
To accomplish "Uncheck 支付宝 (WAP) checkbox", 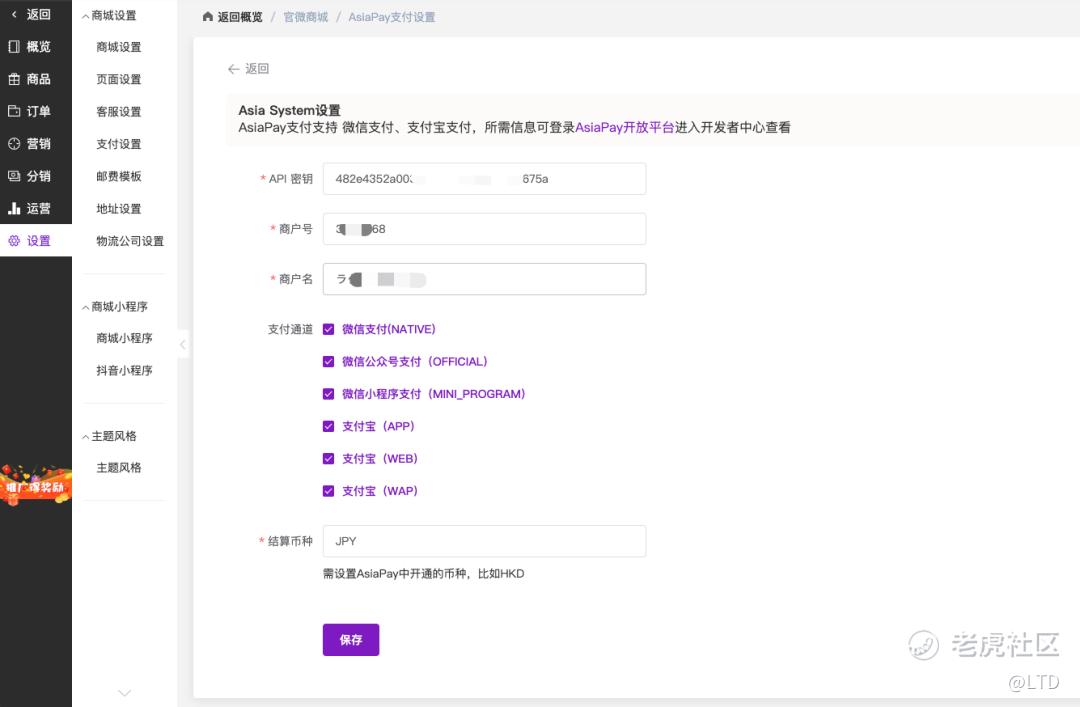I will [329, 491].
